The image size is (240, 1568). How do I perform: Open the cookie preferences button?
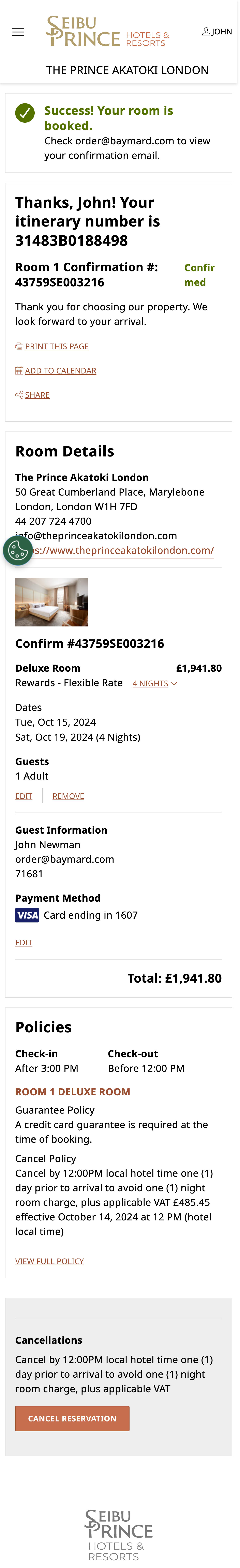pyautogui.click(x=18, y=551)
